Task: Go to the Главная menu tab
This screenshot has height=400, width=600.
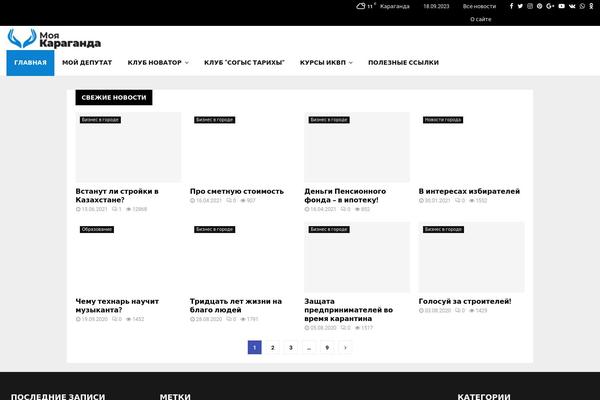Action: click(30, 63)
